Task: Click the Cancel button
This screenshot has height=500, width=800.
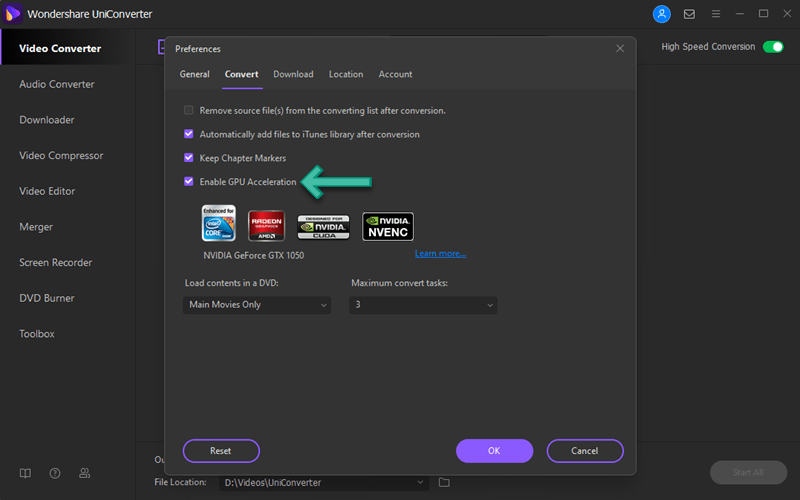Action: [585, 451]
